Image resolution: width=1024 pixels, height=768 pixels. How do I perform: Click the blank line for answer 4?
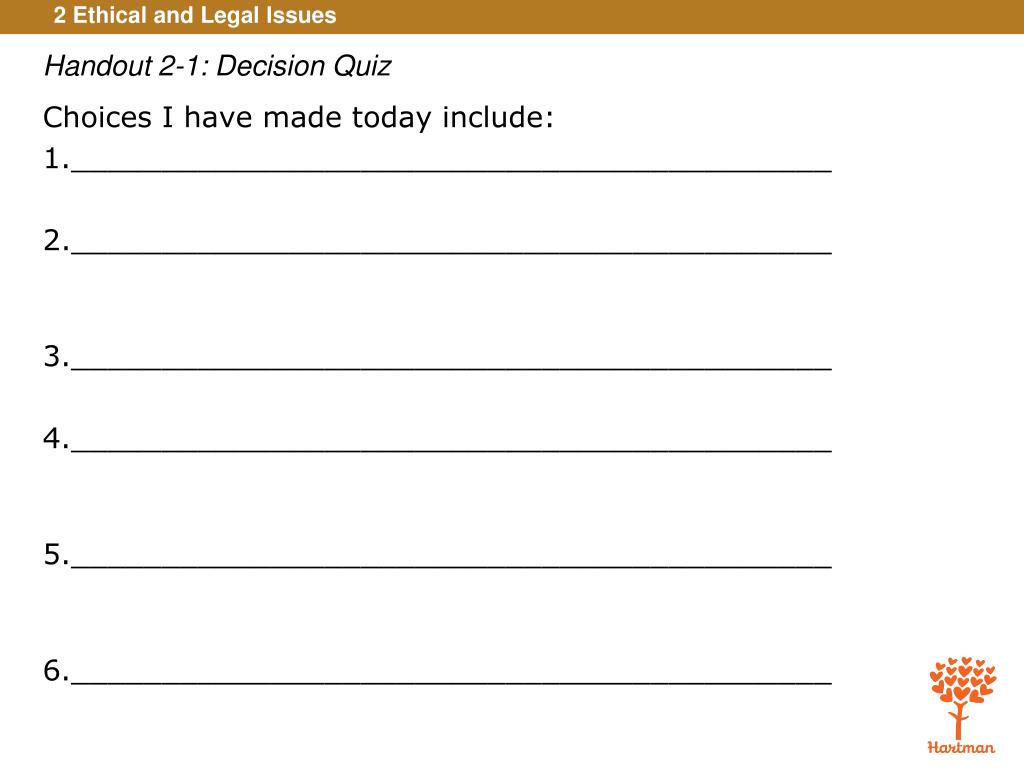coord(451,450)
